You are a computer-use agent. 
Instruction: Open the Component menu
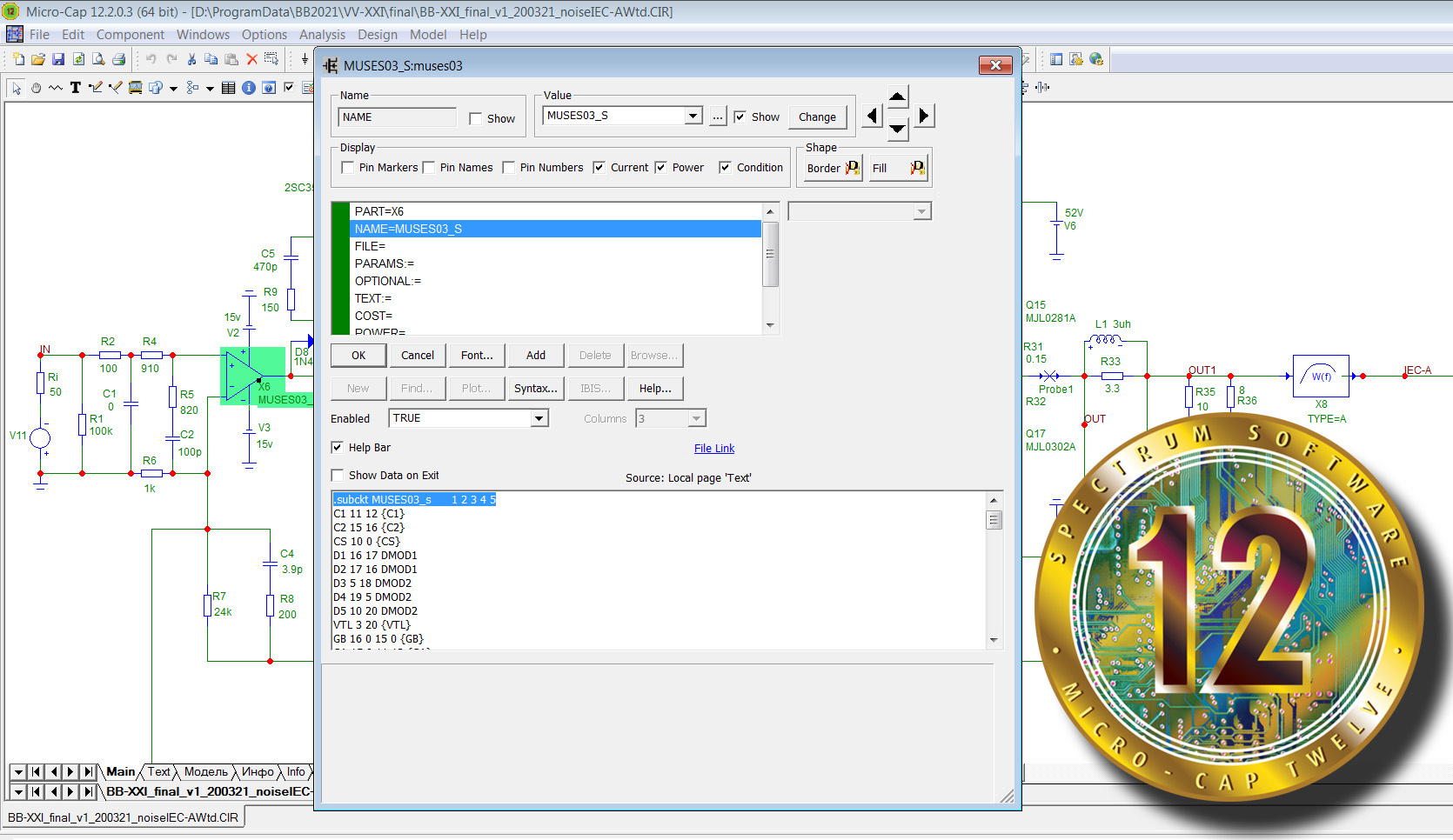[131, 35]
